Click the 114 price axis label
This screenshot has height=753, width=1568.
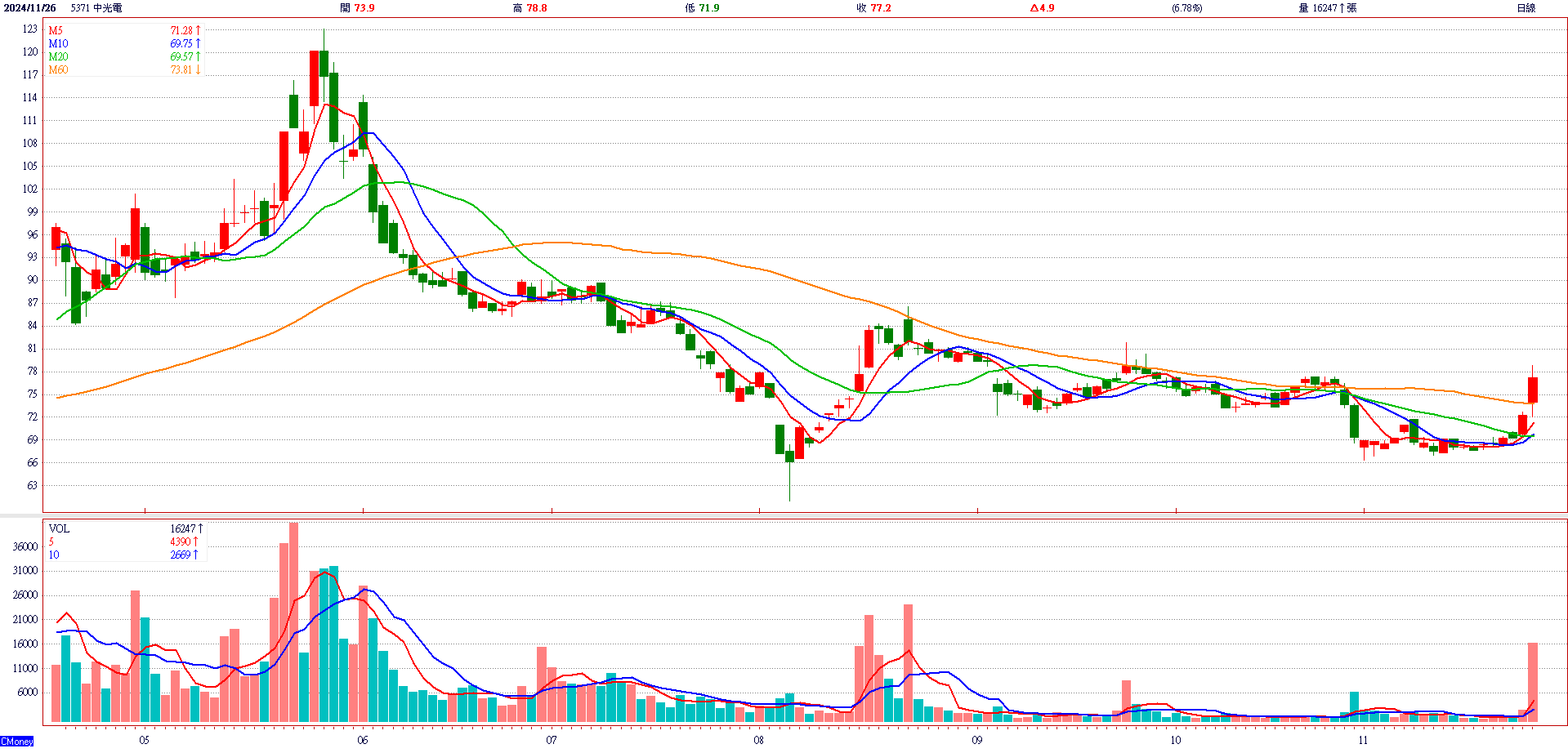pos(29,98)
